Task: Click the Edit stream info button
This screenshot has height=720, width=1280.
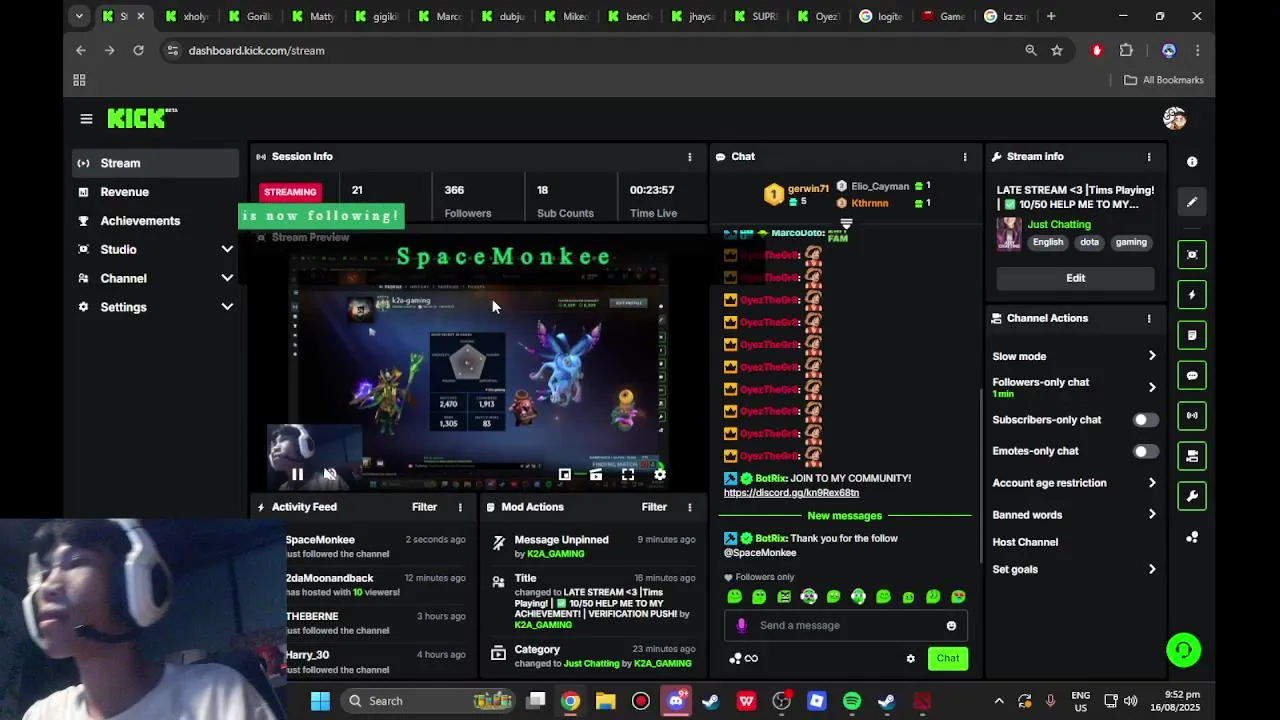Action: pyautogui.click(x=1075, y=278)
